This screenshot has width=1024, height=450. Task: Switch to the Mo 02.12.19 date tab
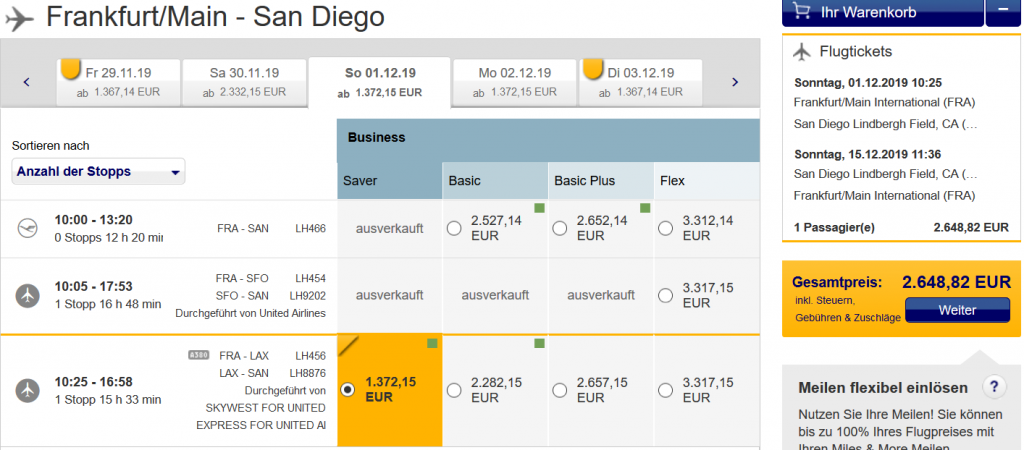tap(515, 82)
